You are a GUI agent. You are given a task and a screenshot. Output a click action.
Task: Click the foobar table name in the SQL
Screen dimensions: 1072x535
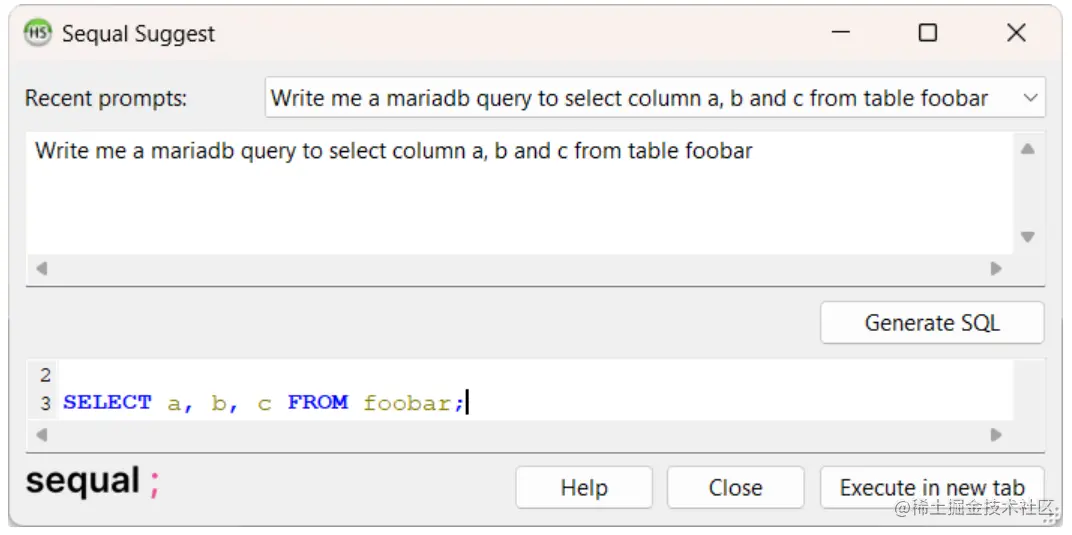point(407,403)
